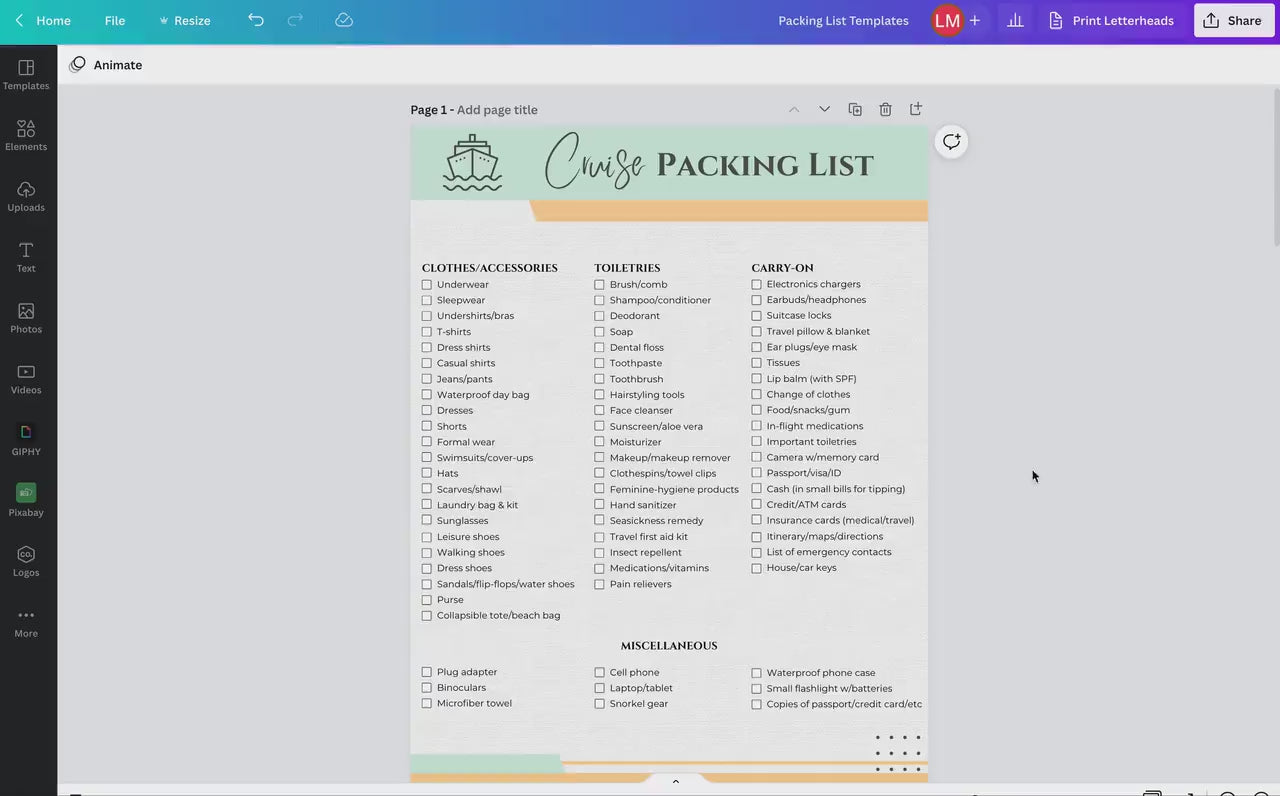Open More options in the sidebar
1280x796 pixels.
(26, 622)
